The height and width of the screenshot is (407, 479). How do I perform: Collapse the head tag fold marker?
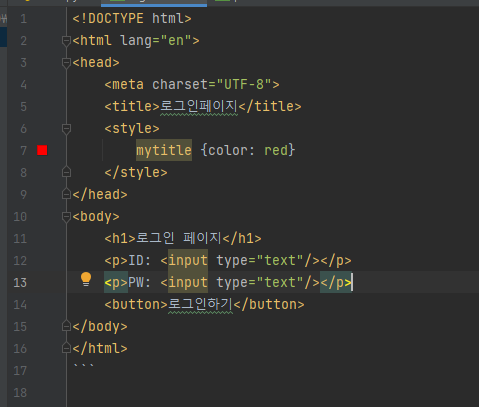66,63
